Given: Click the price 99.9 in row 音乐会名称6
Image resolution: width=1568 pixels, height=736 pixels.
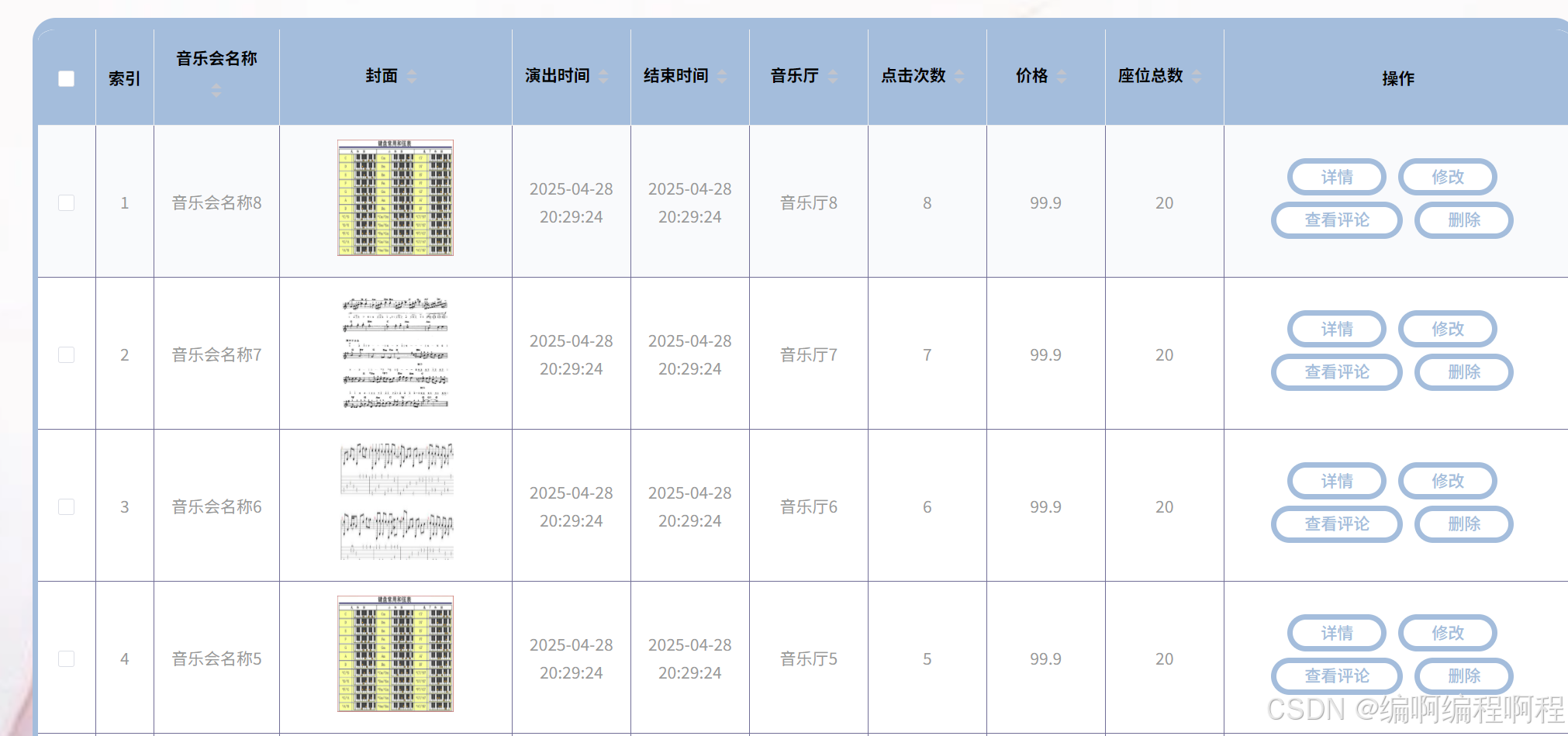Looking at the screenshot, I should tap(1045, 506).
